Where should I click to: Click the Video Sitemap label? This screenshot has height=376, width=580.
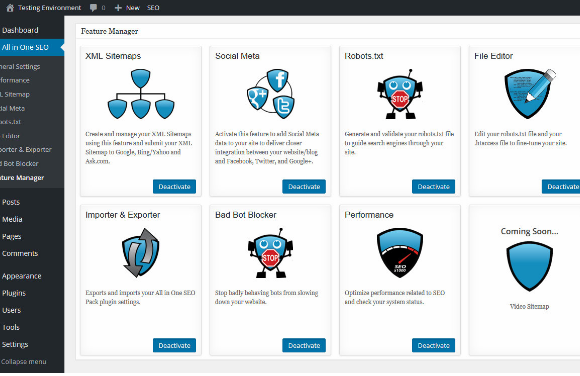[x=529, y=306]
